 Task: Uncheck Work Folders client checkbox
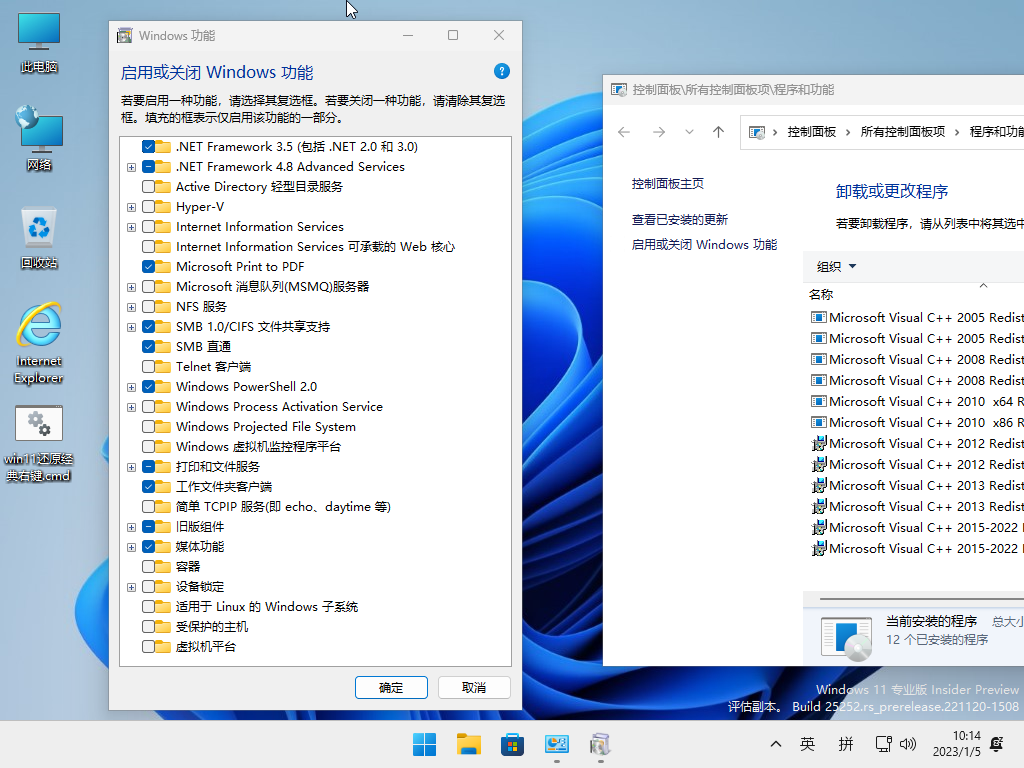[x=148, y=487]
